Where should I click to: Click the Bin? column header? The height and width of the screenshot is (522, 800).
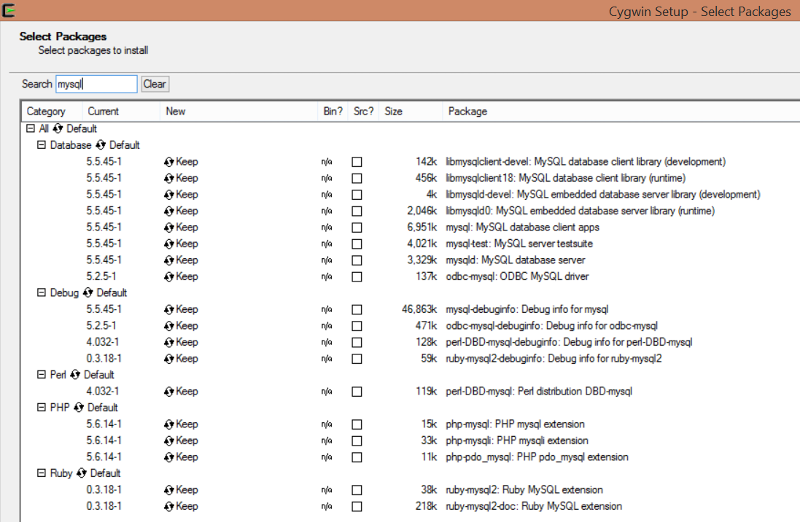[x=333, y=111]
